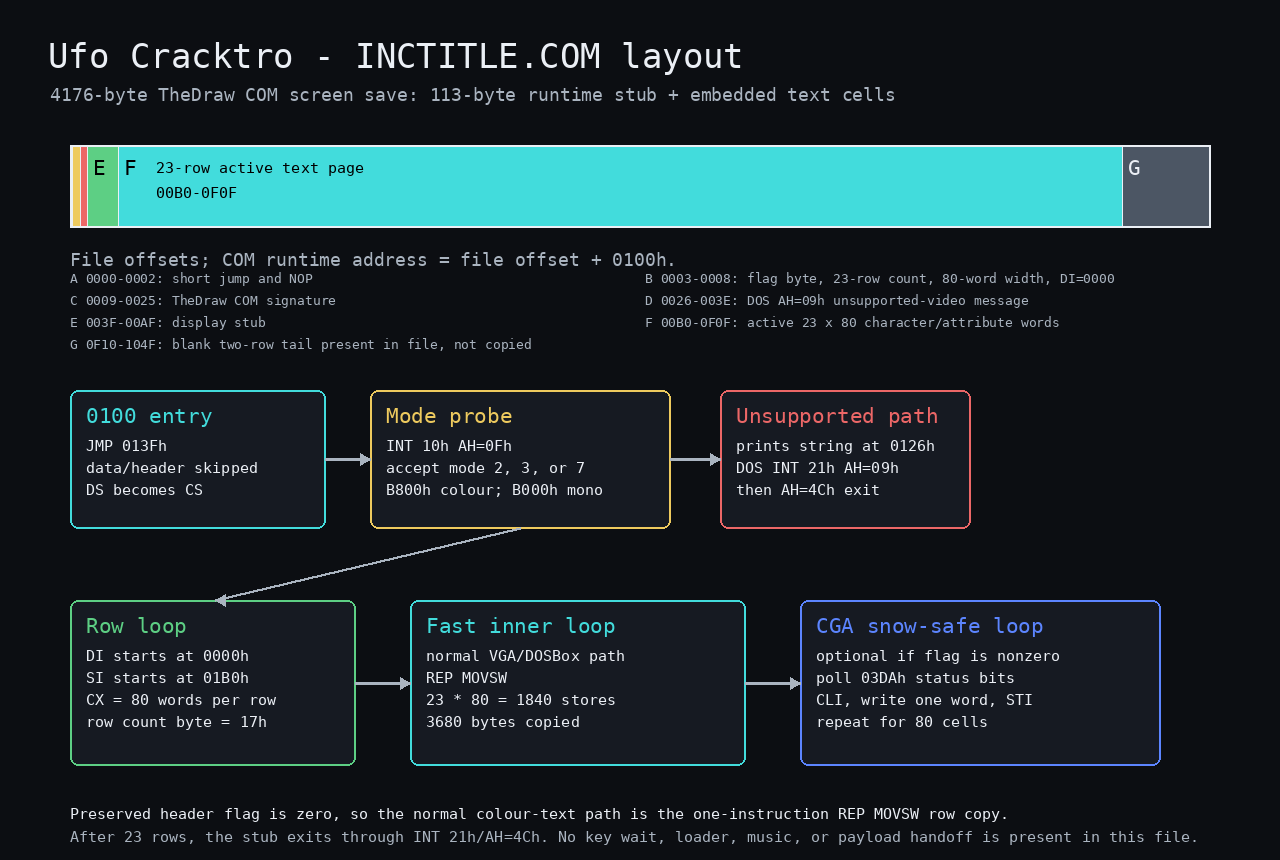
Task: Click the line DI starts at 0000h
Action: pos(167,656)
